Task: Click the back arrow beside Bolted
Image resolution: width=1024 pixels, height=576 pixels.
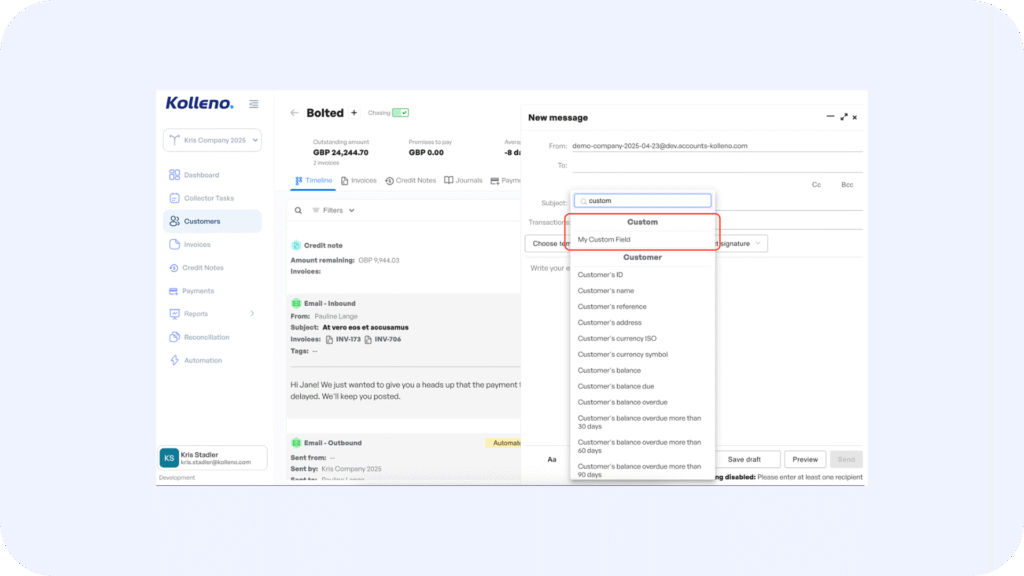Action: tap(294, 113)
